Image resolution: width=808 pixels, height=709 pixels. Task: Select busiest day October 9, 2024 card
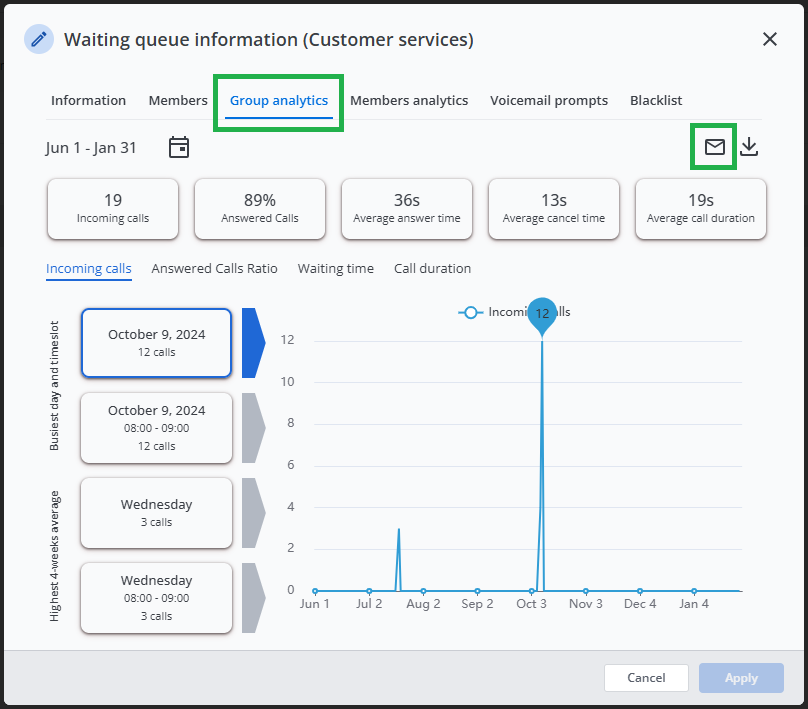pos(156,343)
